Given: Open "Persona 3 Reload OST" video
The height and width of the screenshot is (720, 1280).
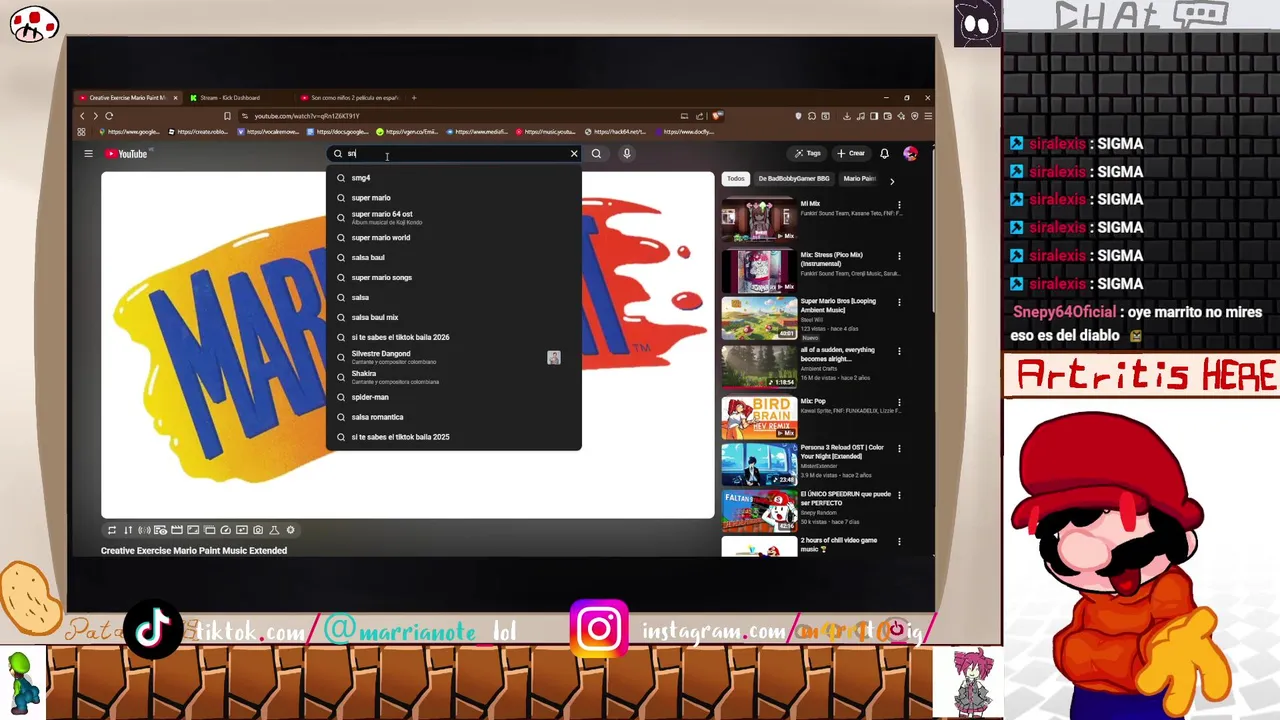Looking at the screenshot, I should click(759, 465).
